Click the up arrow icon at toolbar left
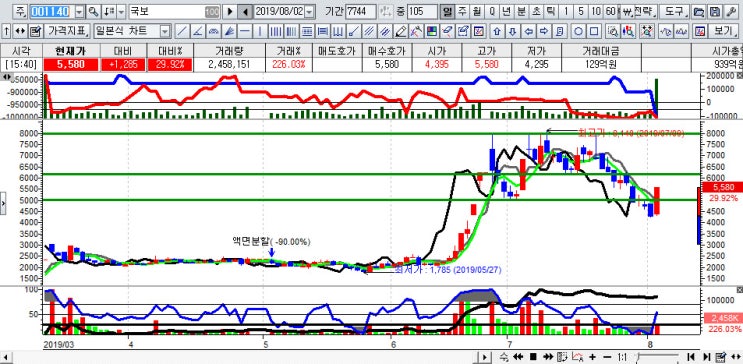This screenshot has height=364, width=743. pos(7,32)
